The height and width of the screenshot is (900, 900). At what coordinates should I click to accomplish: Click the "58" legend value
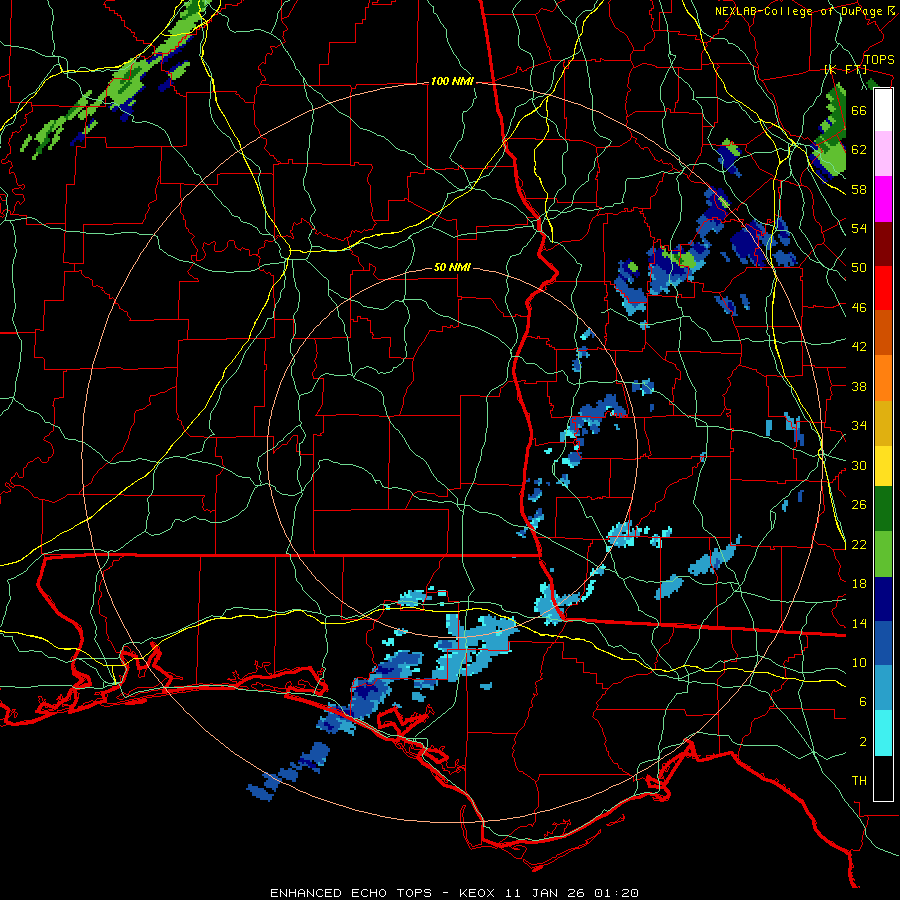tap(859, 189)
